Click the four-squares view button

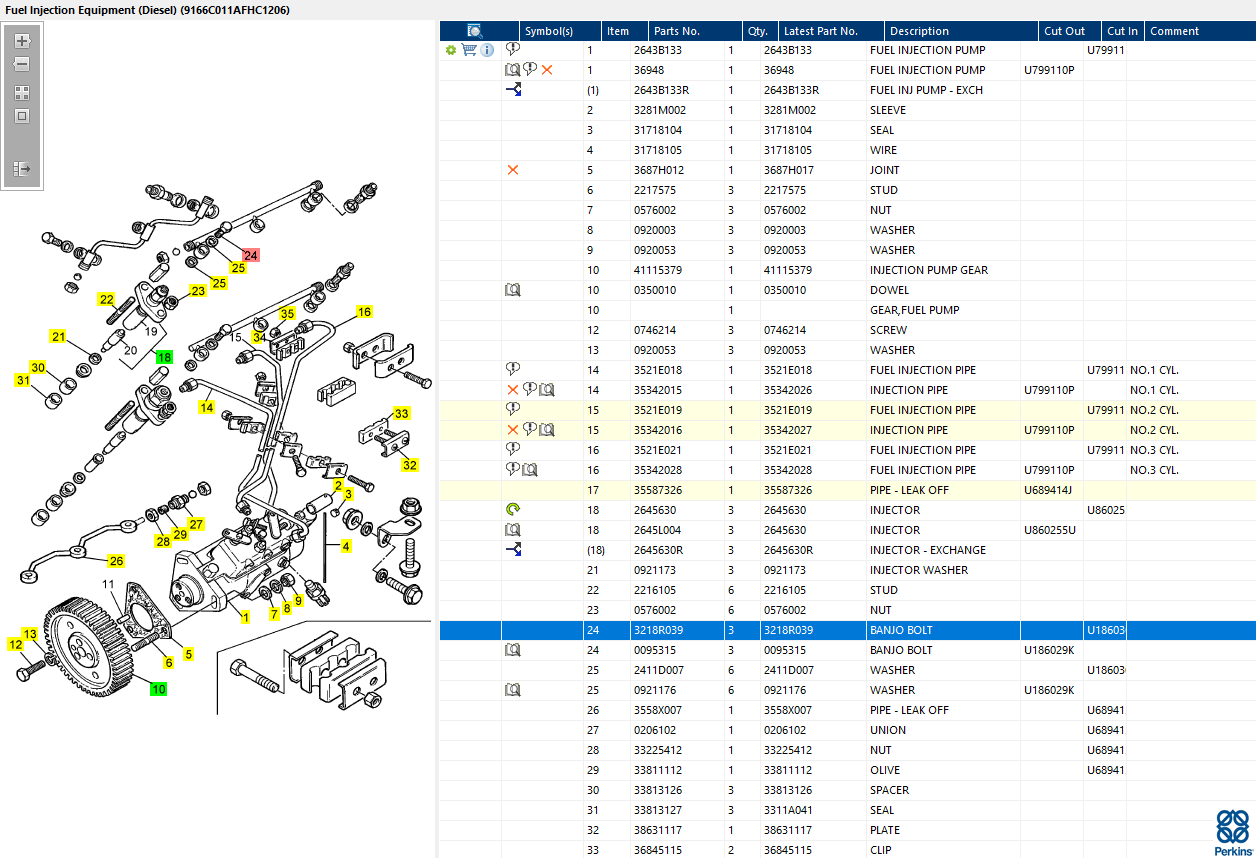pyautogui.click(x=22, y=92)
